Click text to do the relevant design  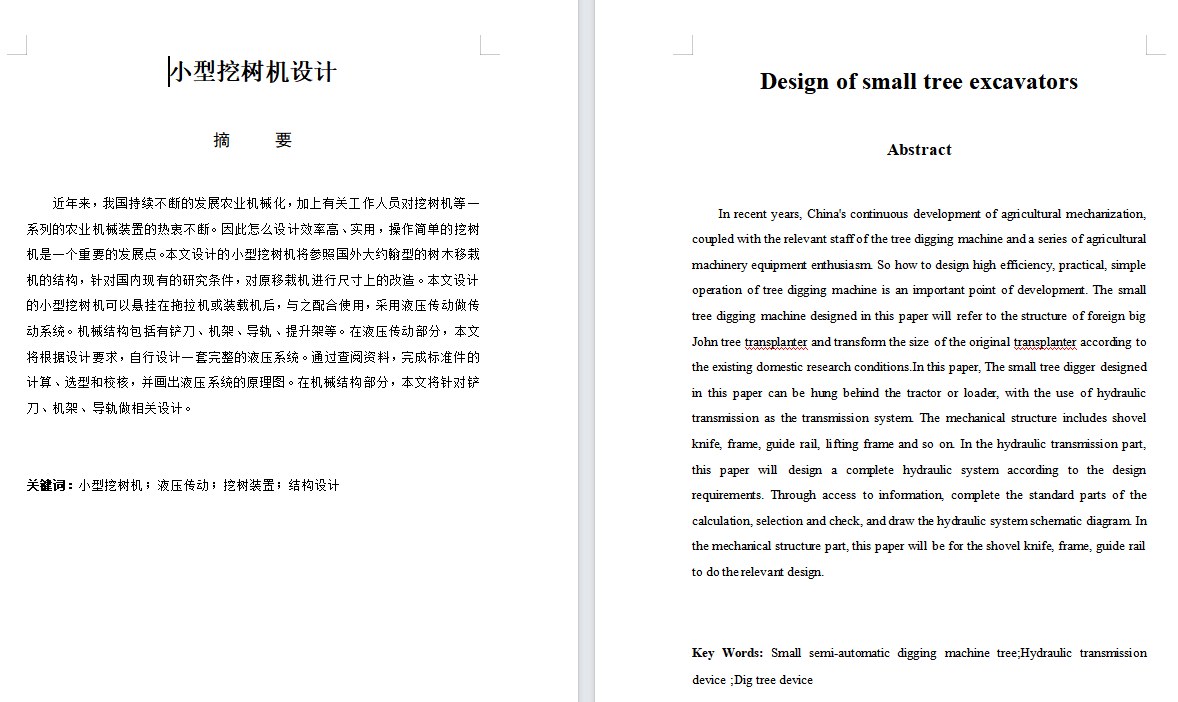[x=757, y=572]
